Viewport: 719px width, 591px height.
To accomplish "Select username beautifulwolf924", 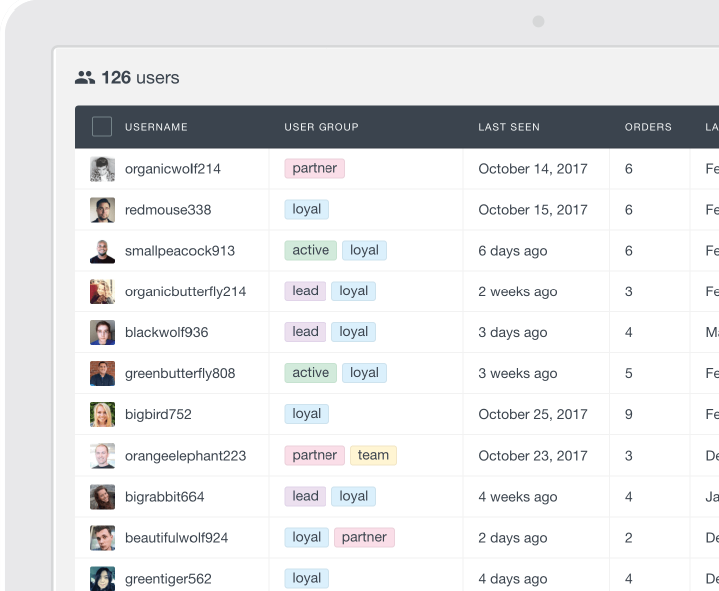I will [176, 538].
